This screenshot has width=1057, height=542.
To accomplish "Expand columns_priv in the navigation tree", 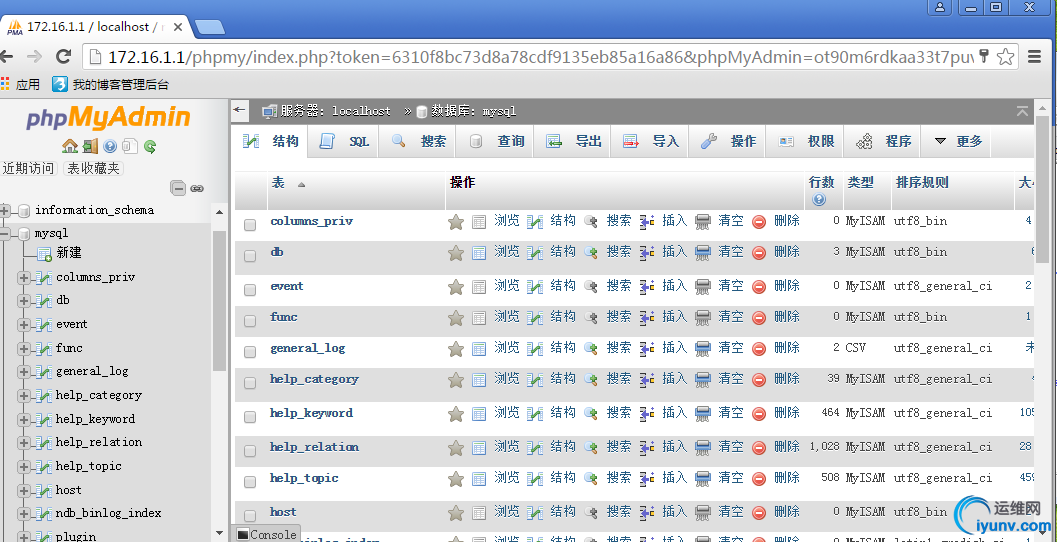I will click(24, 277).
